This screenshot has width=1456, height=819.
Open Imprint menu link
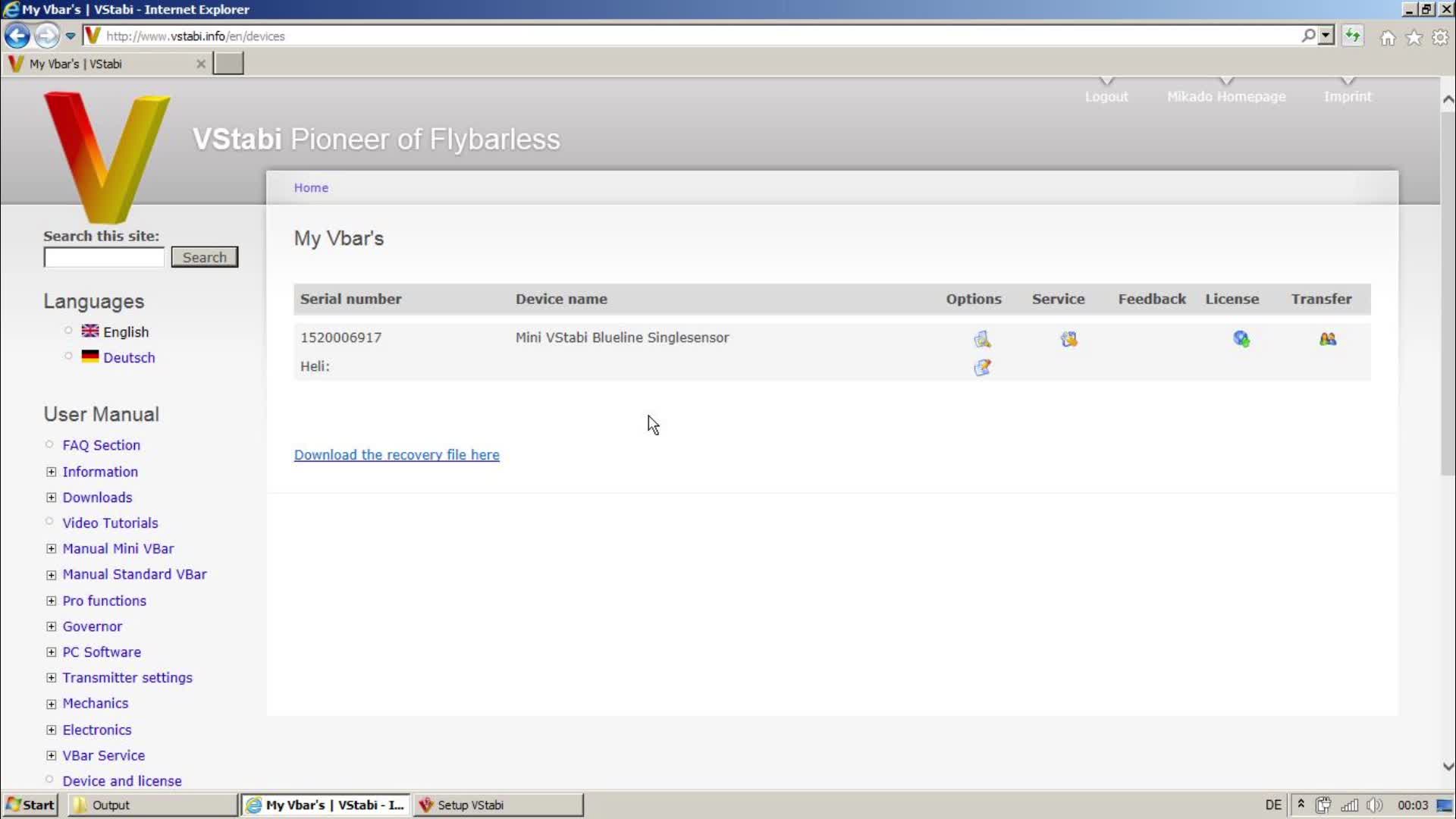pos(1348,97)
